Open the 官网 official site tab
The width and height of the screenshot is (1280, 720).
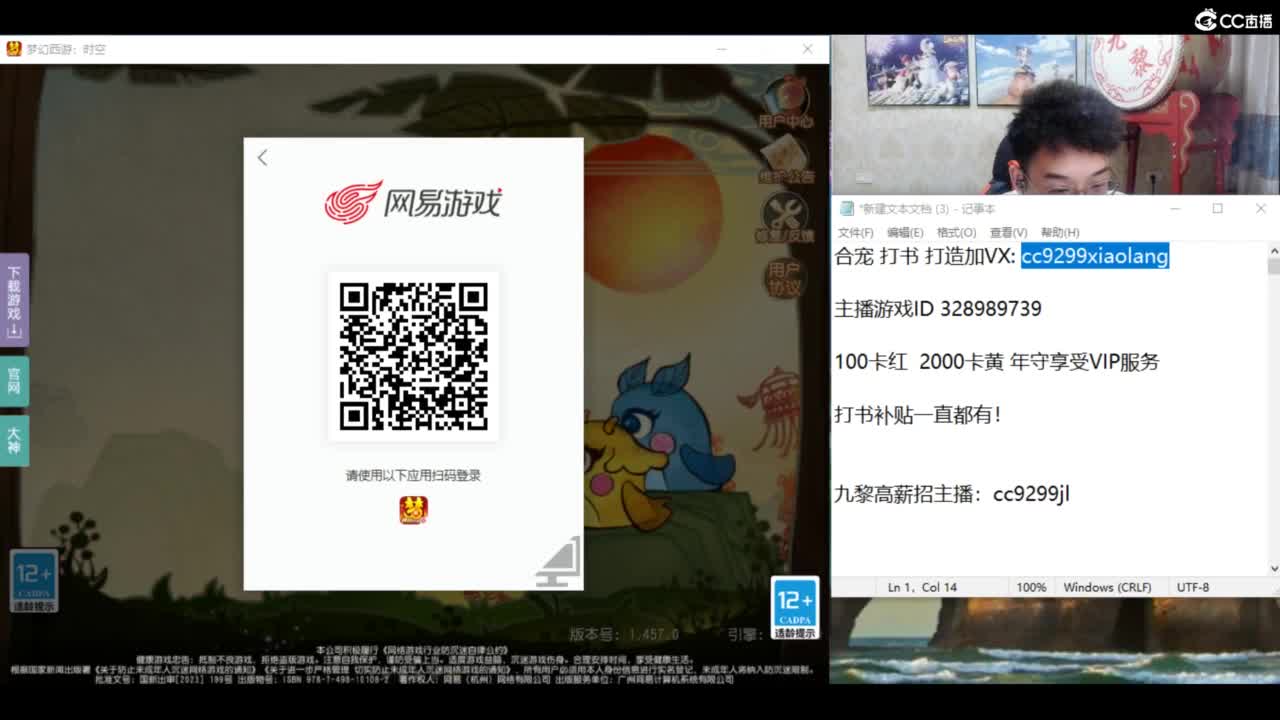14,380
